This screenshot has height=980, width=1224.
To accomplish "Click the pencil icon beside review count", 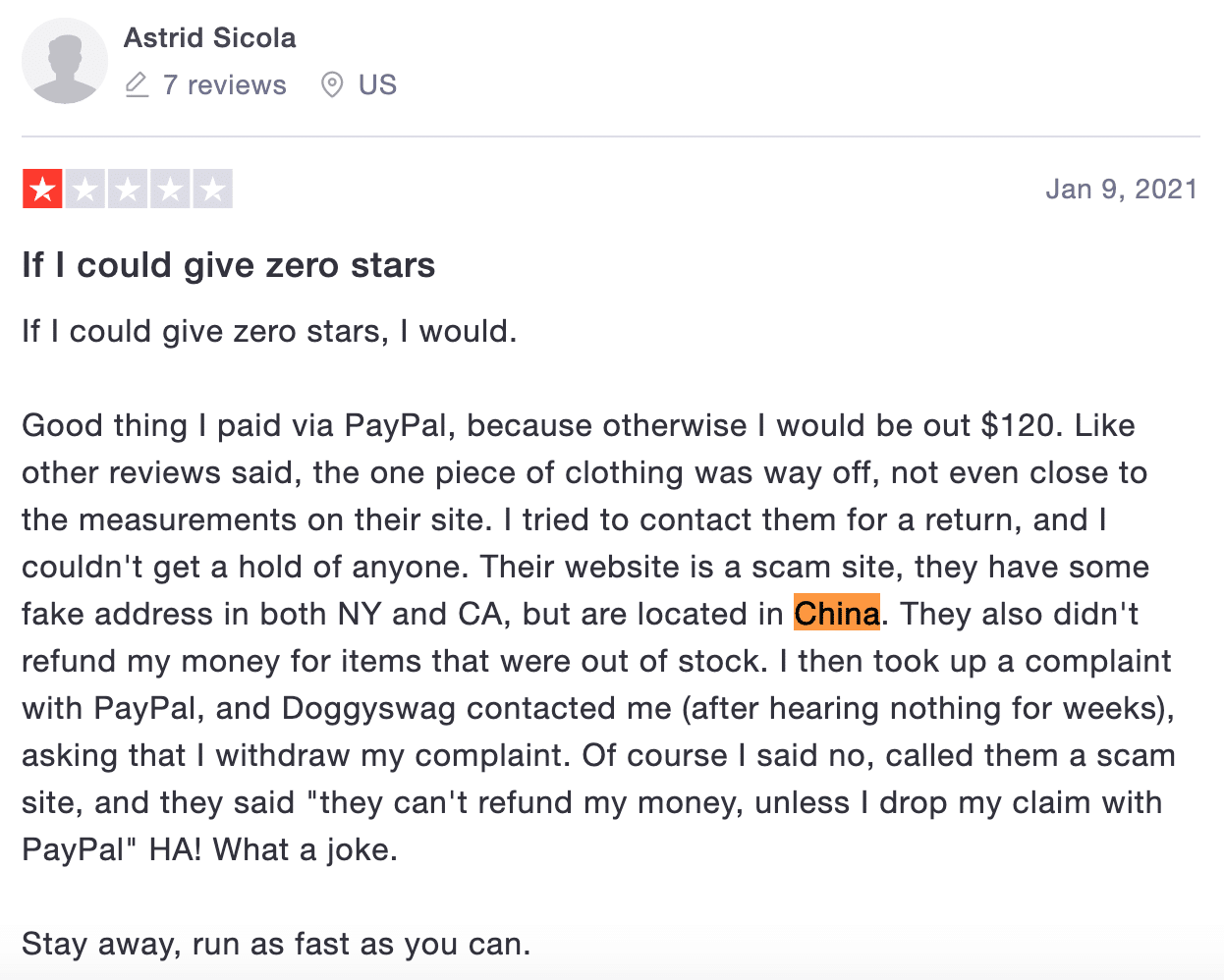I will [137, 85].
